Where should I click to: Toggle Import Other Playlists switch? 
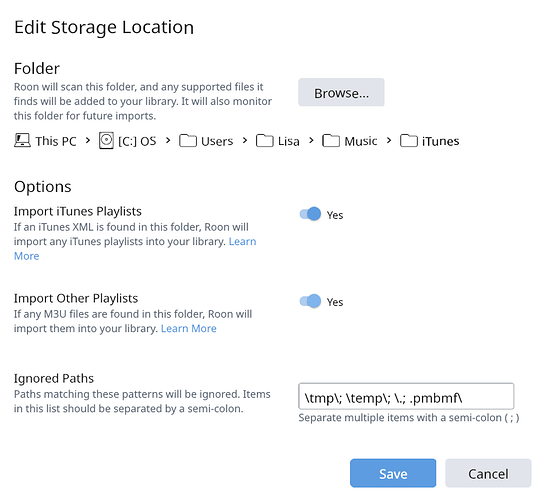tap(310, 301)
